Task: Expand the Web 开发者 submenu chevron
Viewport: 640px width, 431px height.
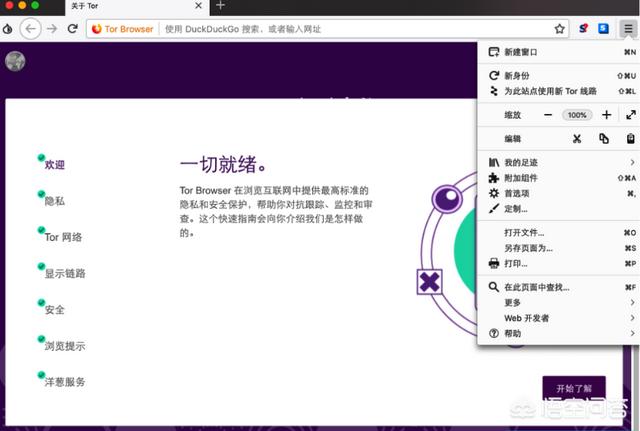Action: 632,318
